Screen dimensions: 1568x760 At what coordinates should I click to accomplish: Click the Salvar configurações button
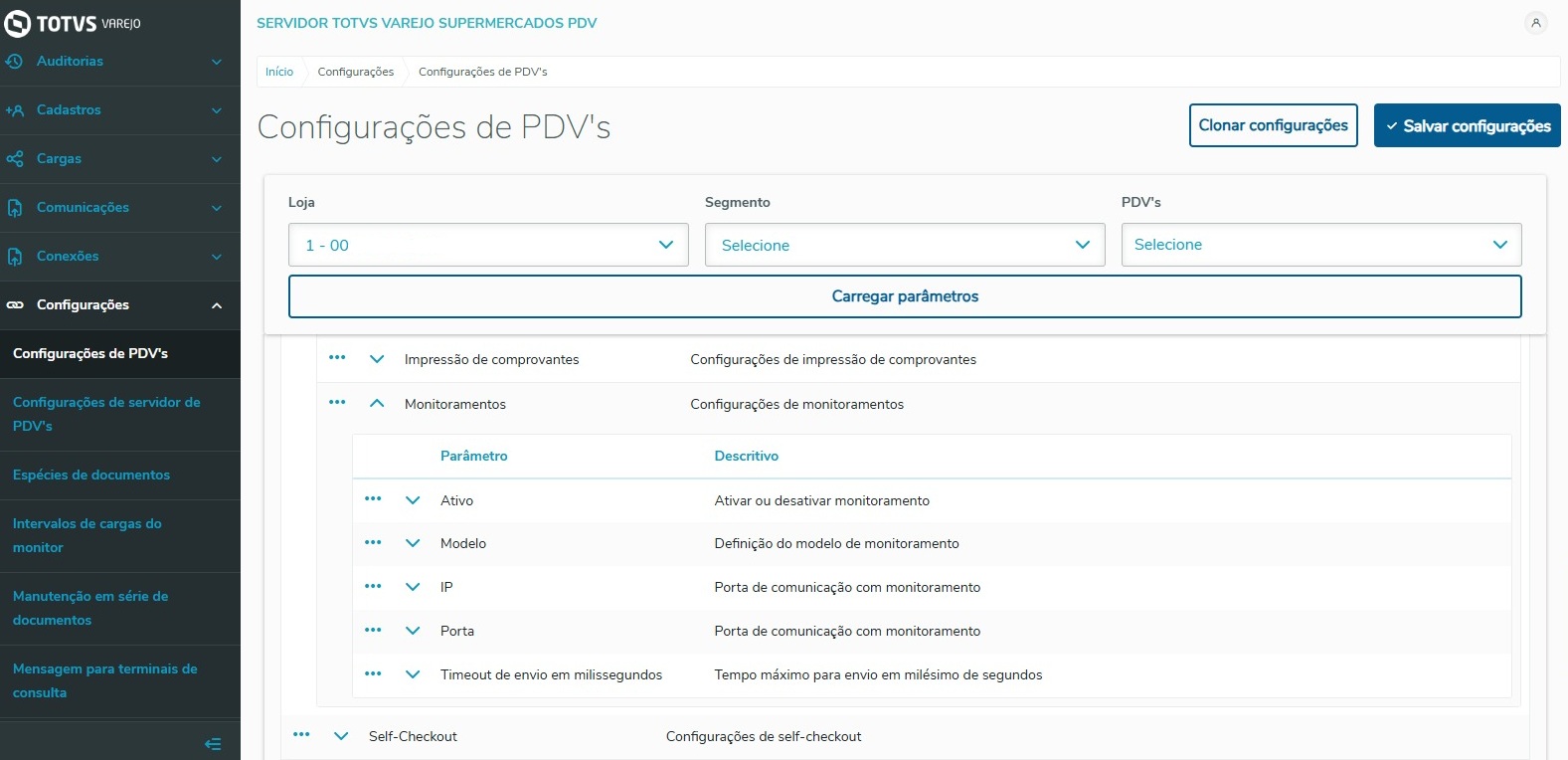tap(1468, 125)
